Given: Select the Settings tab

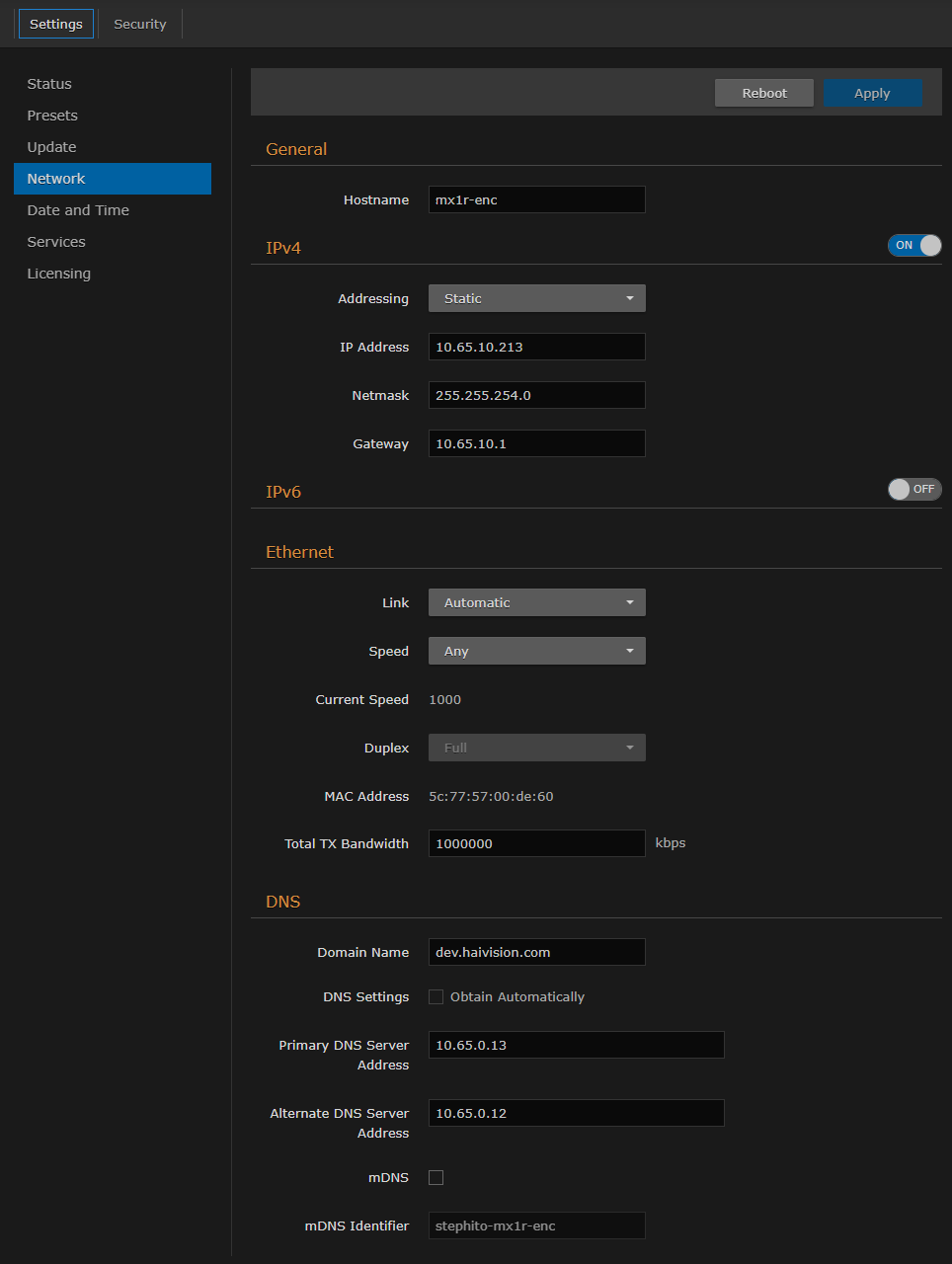Looking at the screenshot, I should (x=55, y=24).
